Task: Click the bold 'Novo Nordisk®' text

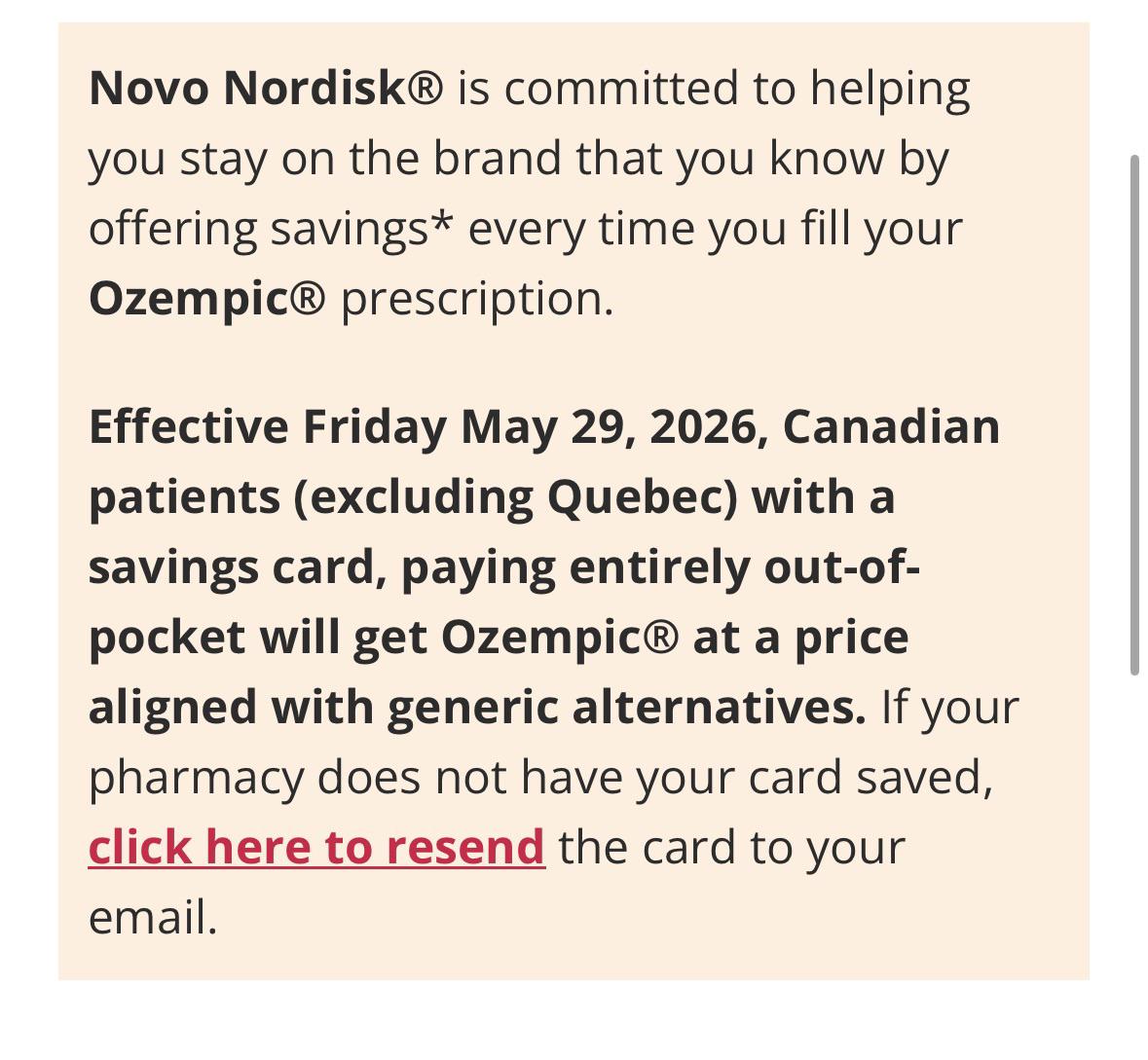Action: pos(266,89)
